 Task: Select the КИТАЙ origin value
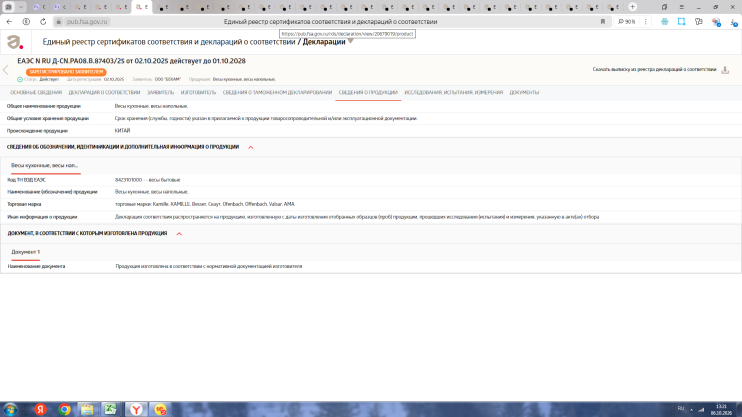pos(122,131)
